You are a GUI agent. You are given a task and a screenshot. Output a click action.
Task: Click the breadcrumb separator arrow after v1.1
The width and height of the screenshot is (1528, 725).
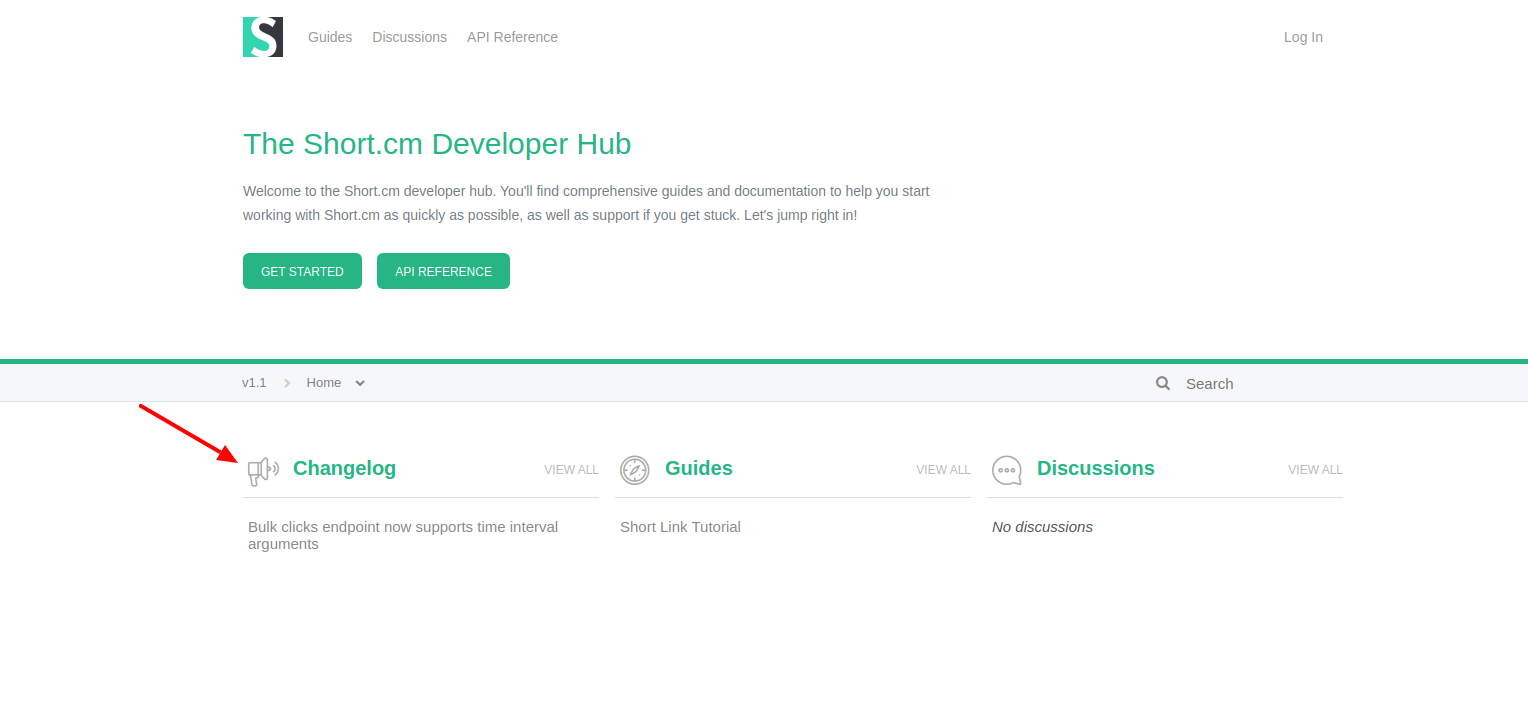point(286,382)
